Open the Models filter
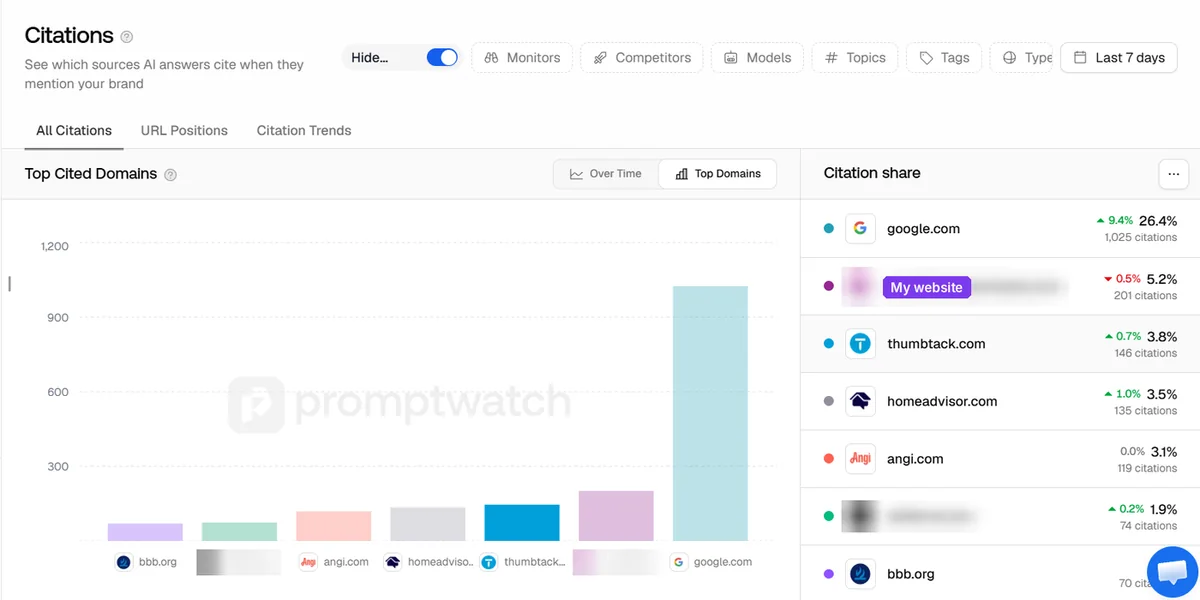This screenshot has height=600, width=1200. pos(757,58)
